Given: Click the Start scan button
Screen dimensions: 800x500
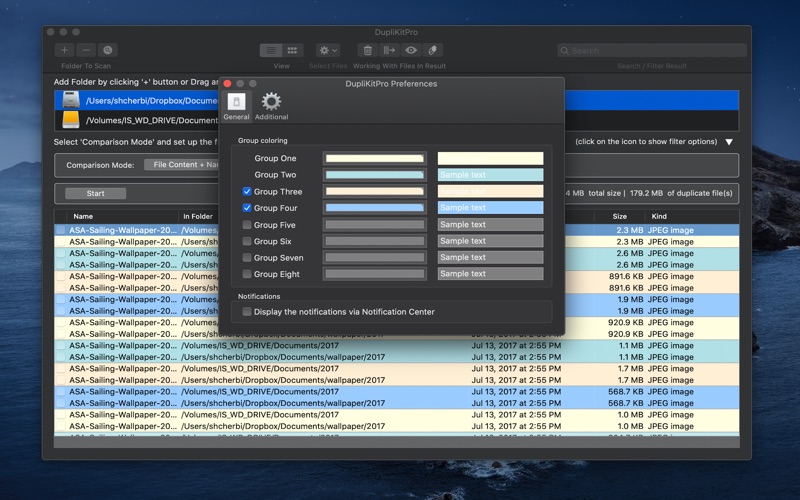Looking at the screenshot, I should point(95,193).
